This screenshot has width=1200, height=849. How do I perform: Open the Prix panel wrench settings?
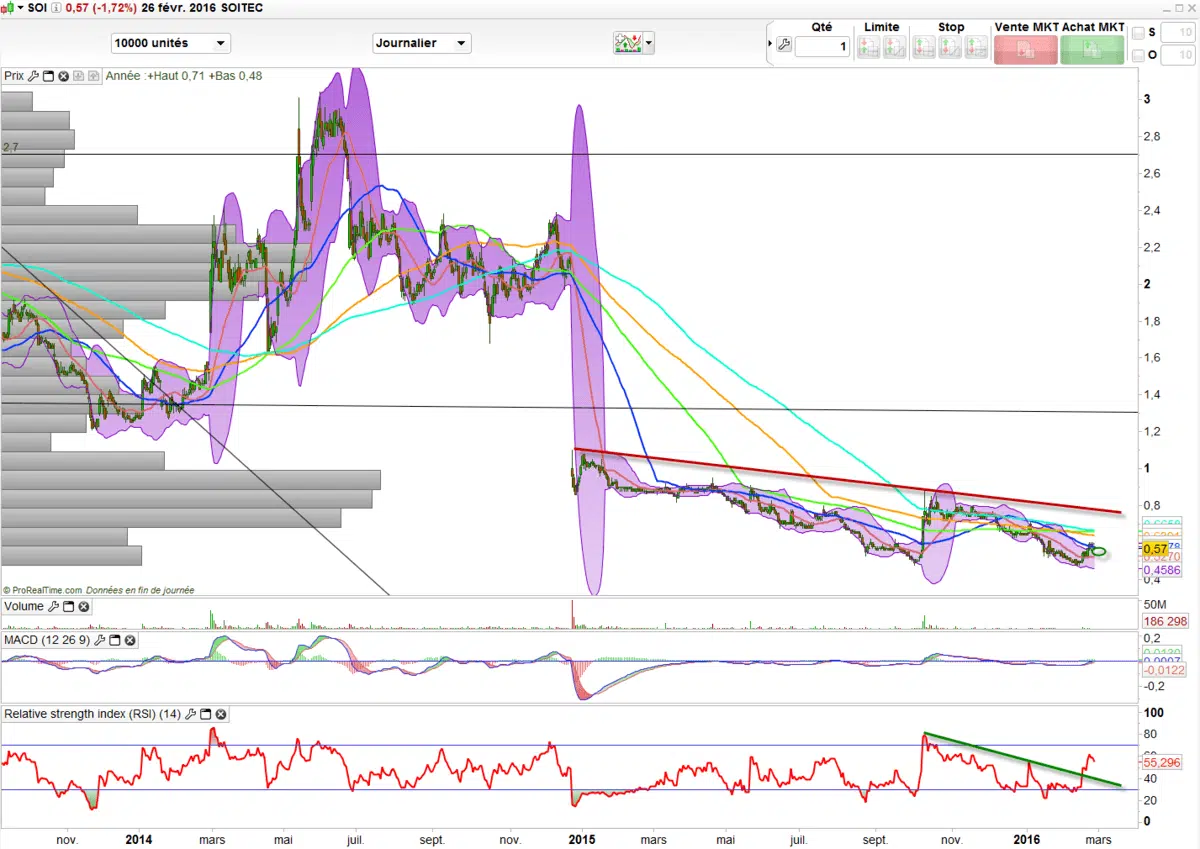[x=33, y=75]
